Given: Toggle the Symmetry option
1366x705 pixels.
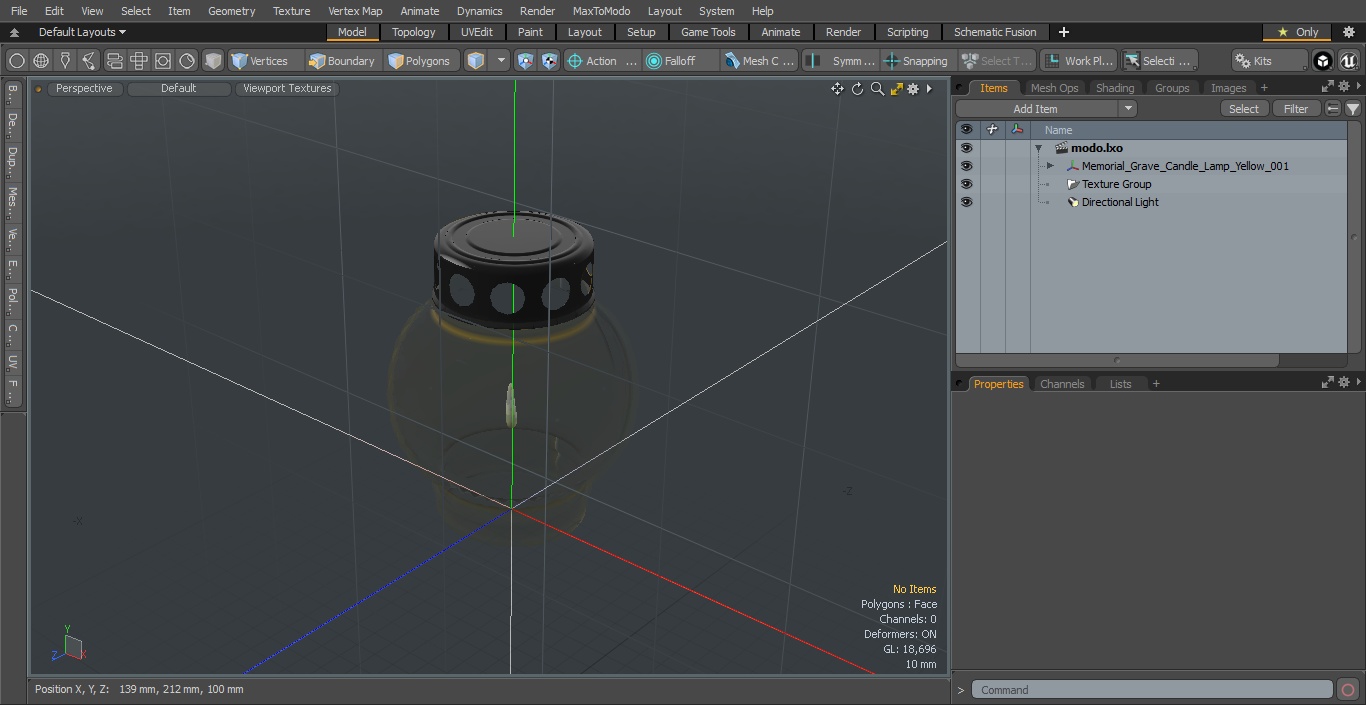Looking at the screenshot, I should click(842, 61).
